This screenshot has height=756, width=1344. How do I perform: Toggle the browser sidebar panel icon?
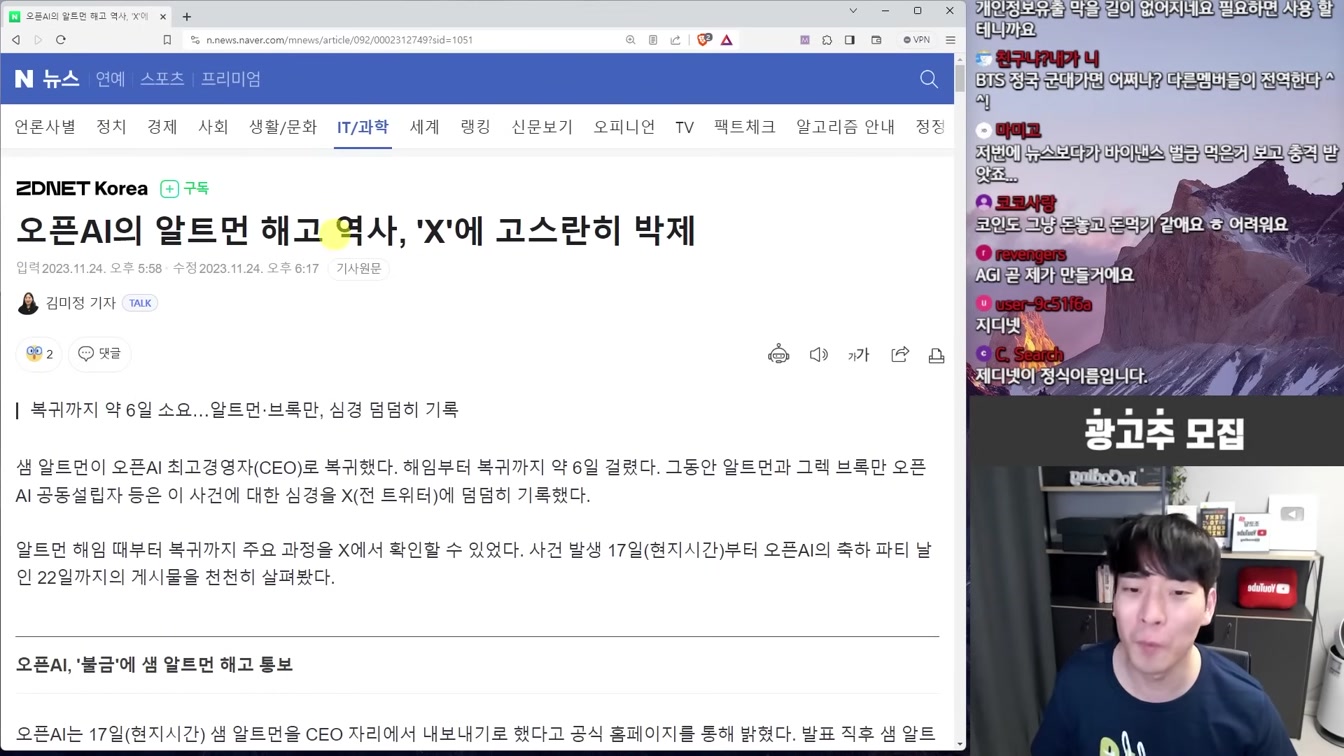850,40
